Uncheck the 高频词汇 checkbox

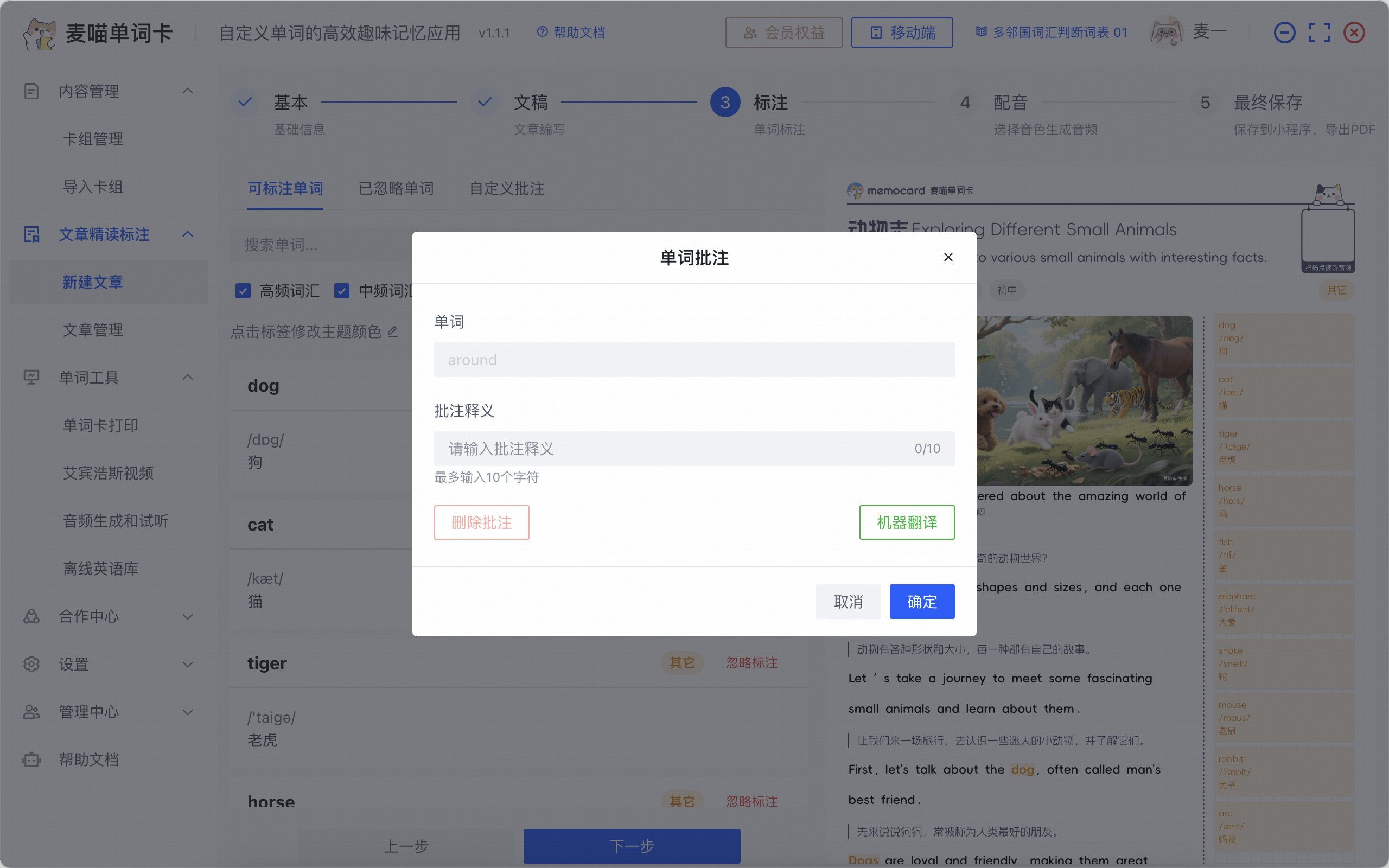click(x=244, y=291)
